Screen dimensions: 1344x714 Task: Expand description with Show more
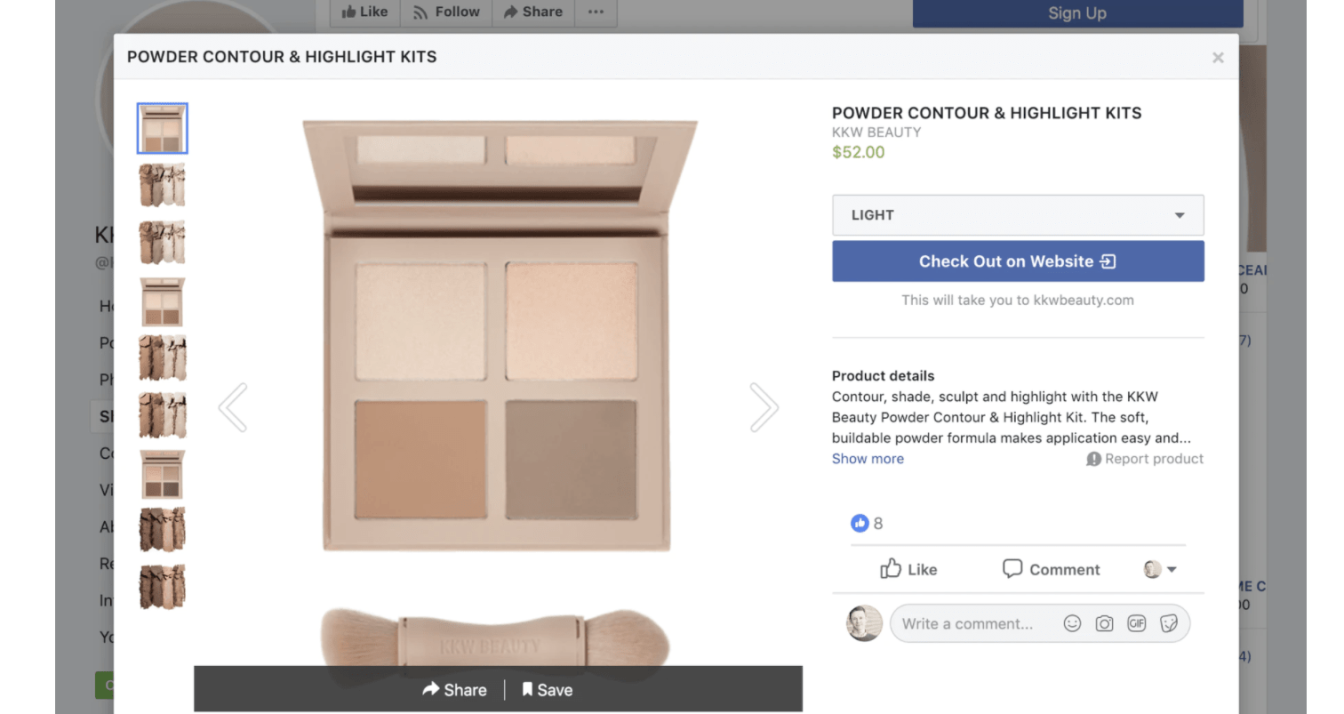pyautogui.click(x=868, y=459)
